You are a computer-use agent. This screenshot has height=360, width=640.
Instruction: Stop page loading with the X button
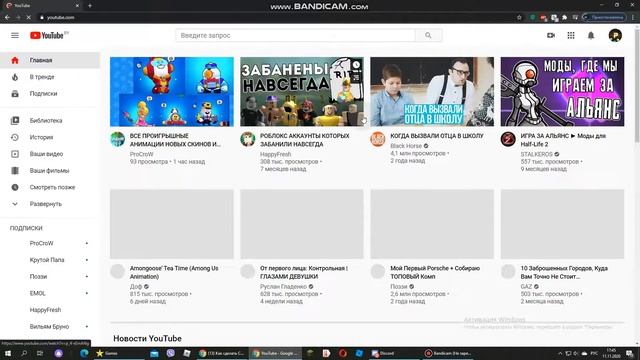[29, 17]
